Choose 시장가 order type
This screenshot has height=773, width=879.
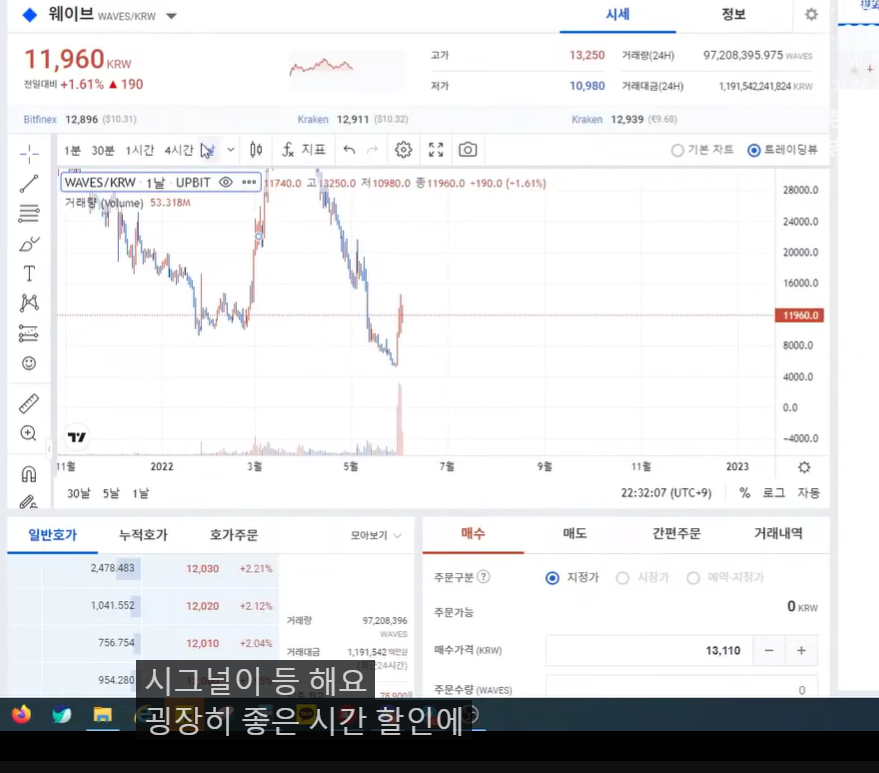tap(642, 577)
